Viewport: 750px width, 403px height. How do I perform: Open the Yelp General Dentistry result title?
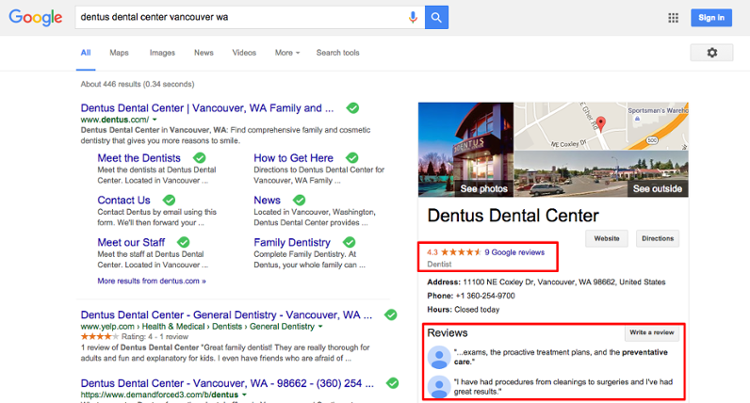226,315
